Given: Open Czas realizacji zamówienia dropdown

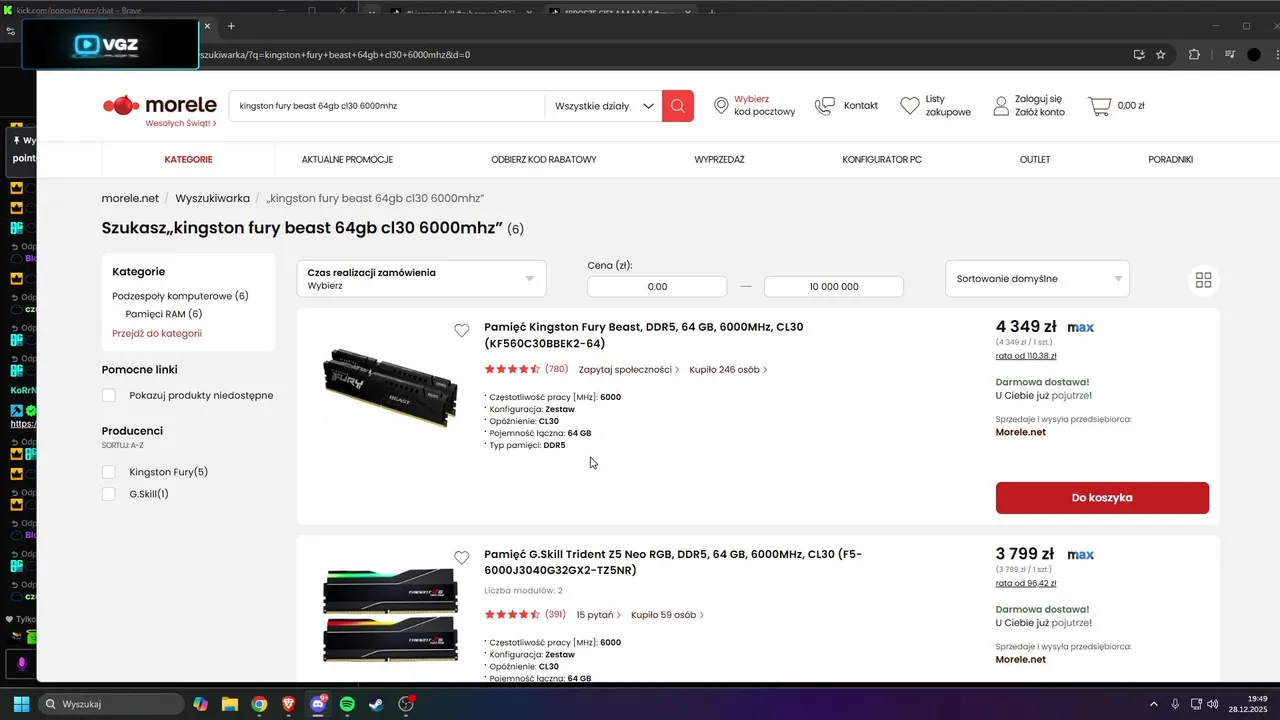Looking at the screenshot, I should coord(422,279).
